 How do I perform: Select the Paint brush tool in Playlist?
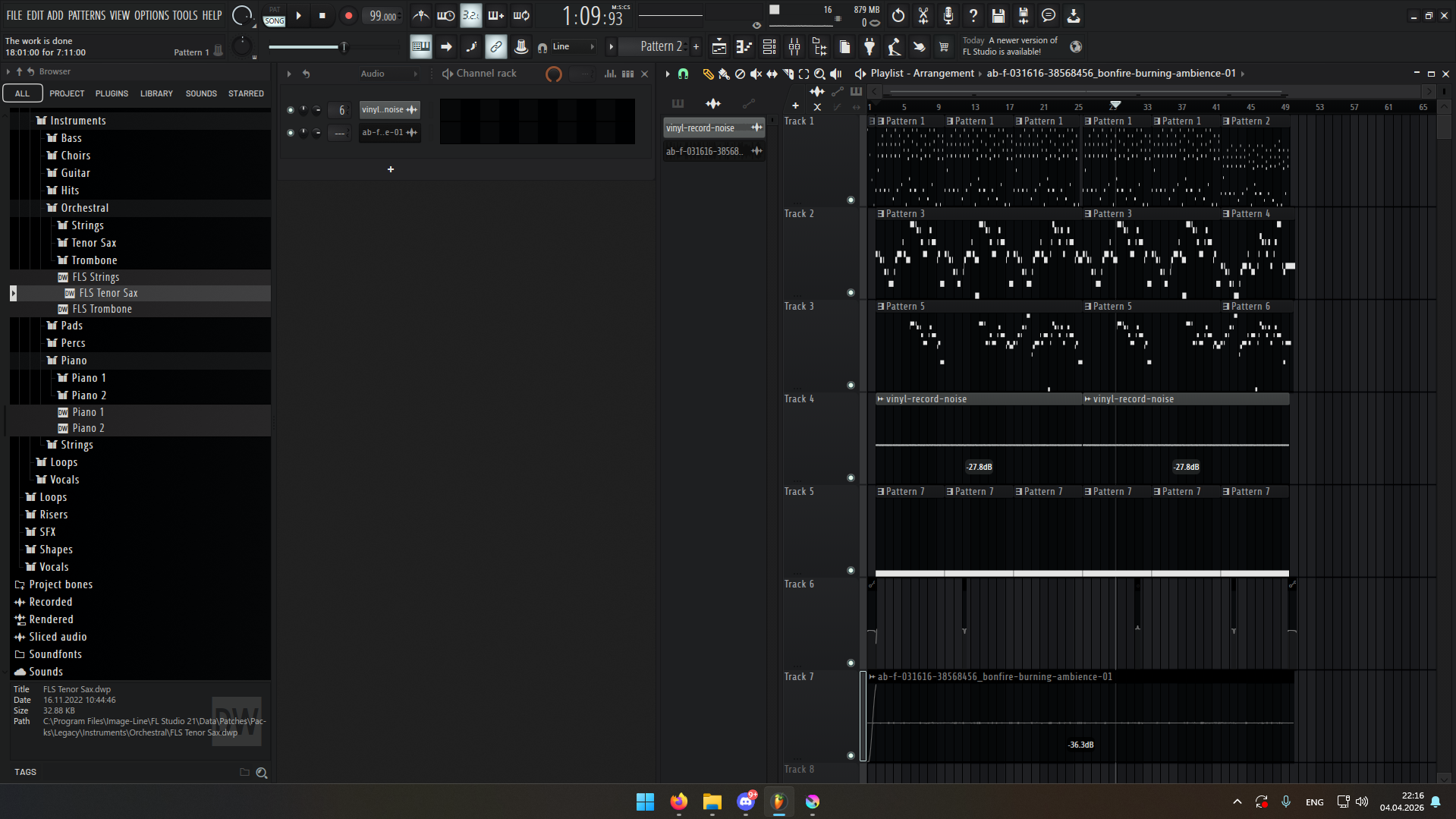click(724, 74)
